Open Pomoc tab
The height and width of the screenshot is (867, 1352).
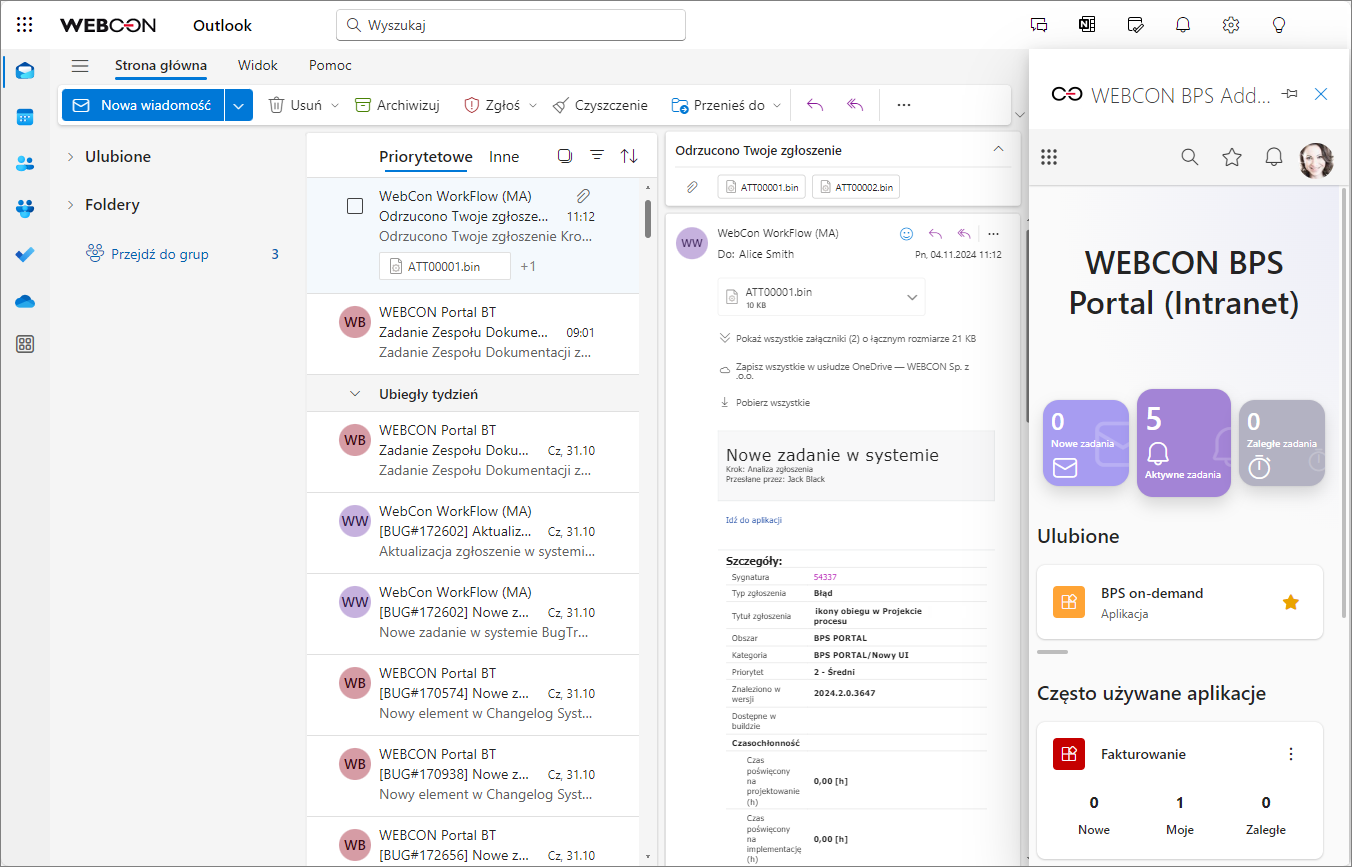[x=330, y=66]
